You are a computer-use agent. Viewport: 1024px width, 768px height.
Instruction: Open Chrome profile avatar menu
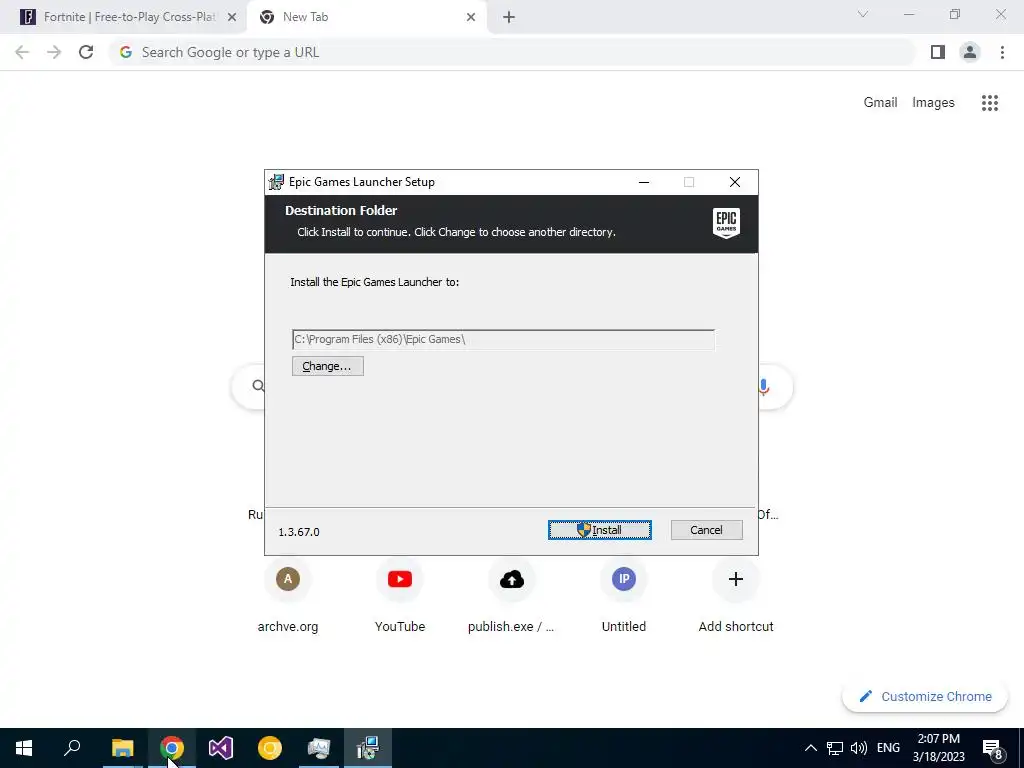tap(970, 52)
